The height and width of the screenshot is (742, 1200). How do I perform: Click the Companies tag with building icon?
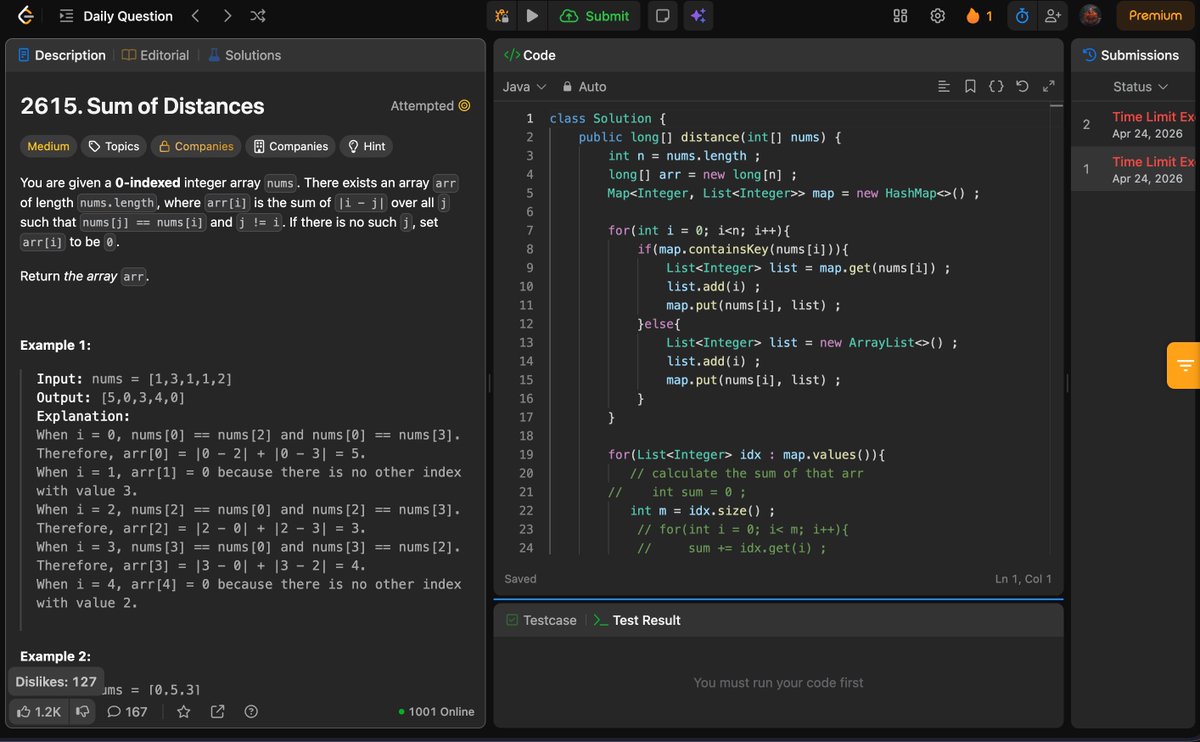(x=291, y=146)
